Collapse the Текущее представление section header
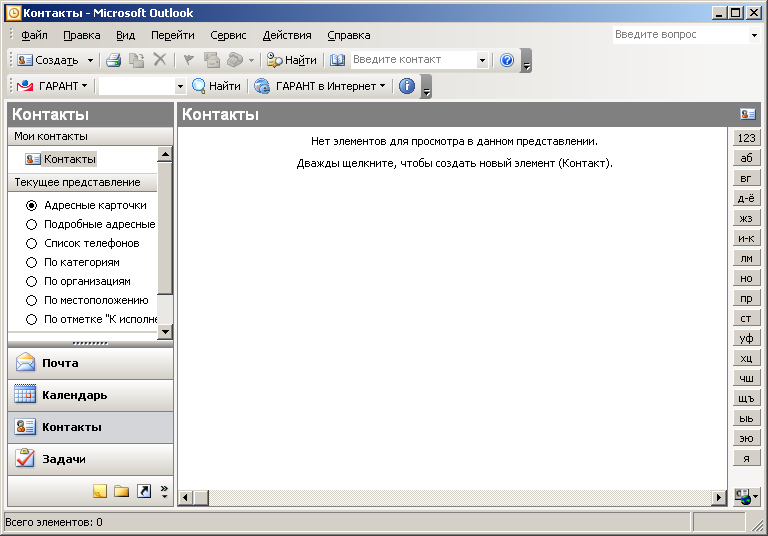Viewport: 768px width, 536px height. 82,182
